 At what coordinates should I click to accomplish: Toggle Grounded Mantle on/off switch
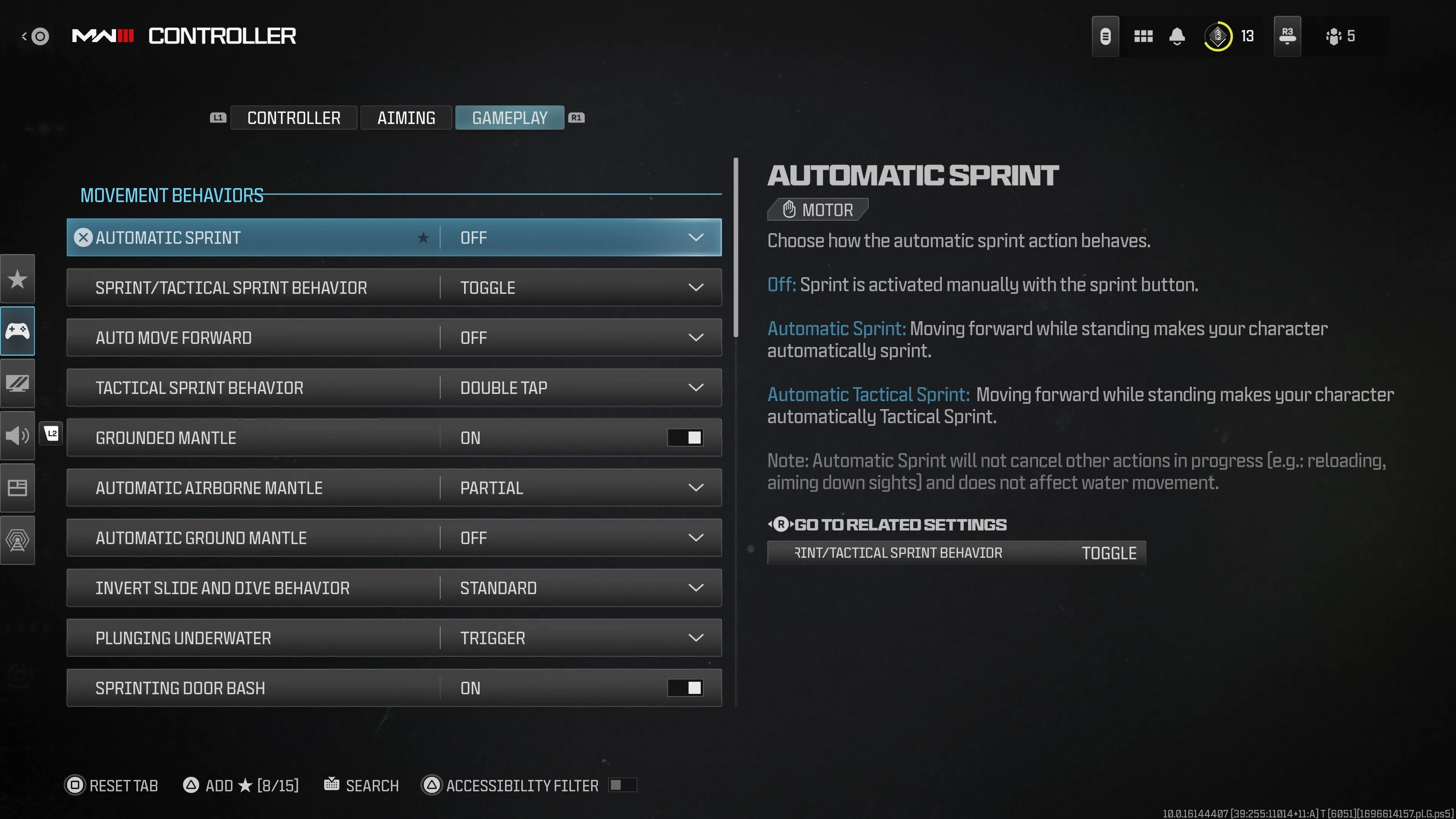tap(685, 437)
